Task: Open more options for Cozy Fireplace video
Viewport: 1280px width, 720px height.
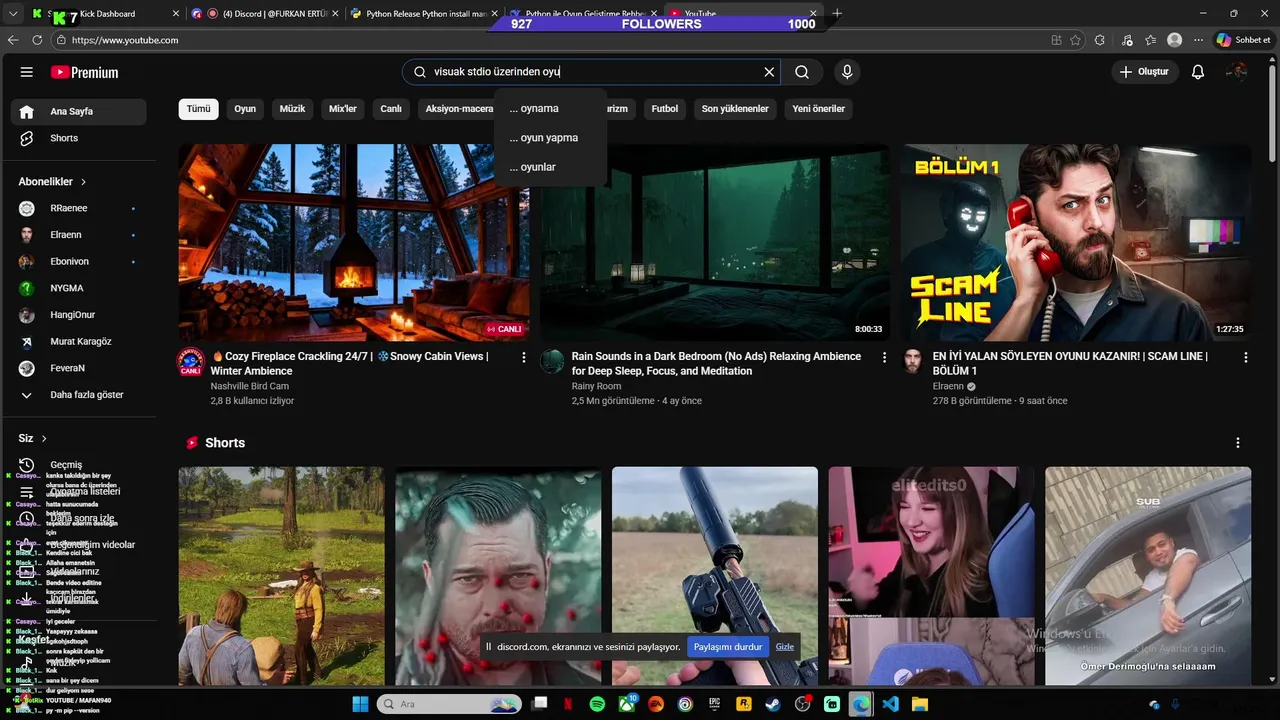Action: click(x=523, y=357)
